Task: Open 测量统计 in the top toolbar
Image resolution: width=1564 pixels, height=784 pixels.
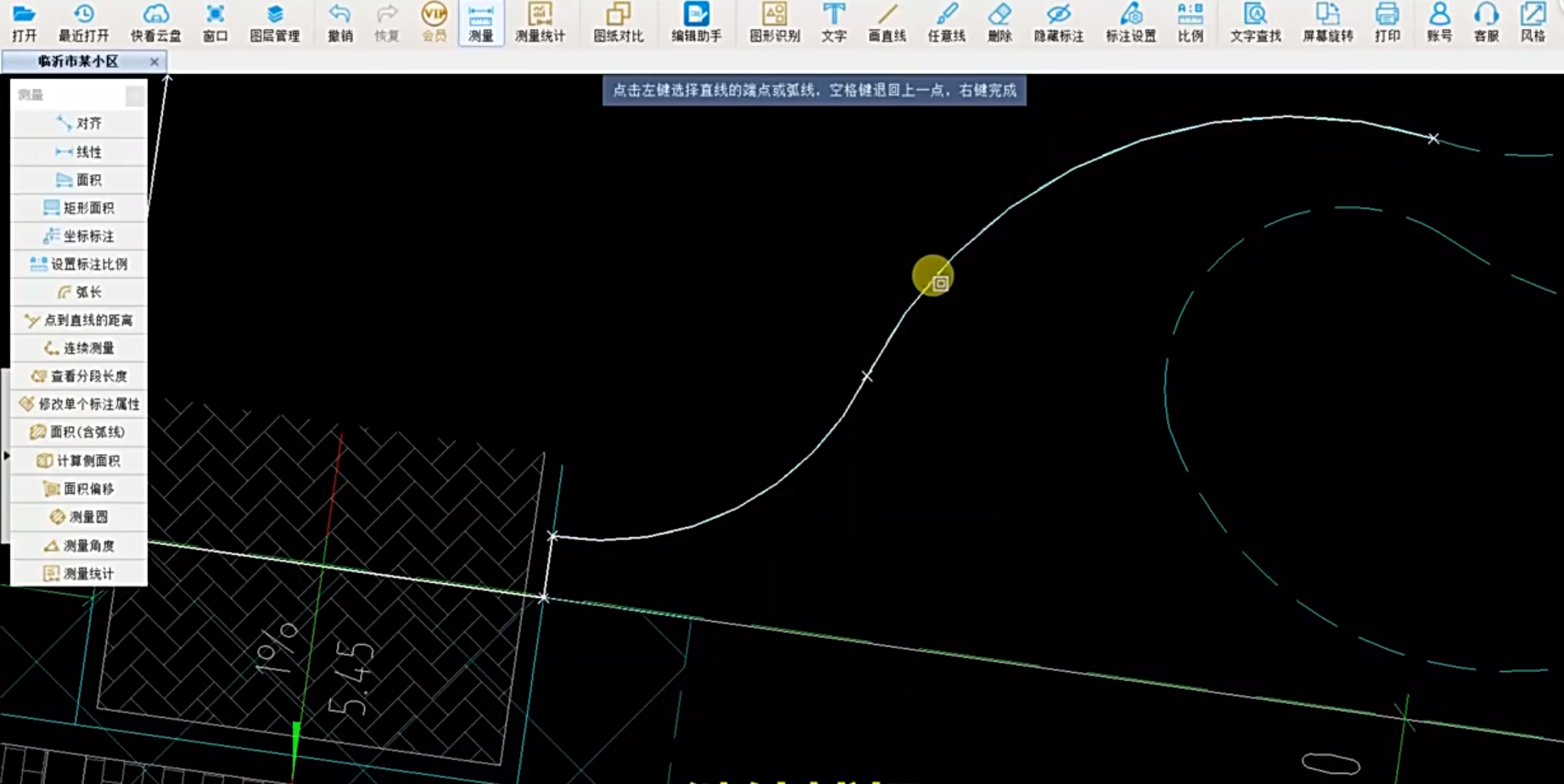Action: click(540, 23)
